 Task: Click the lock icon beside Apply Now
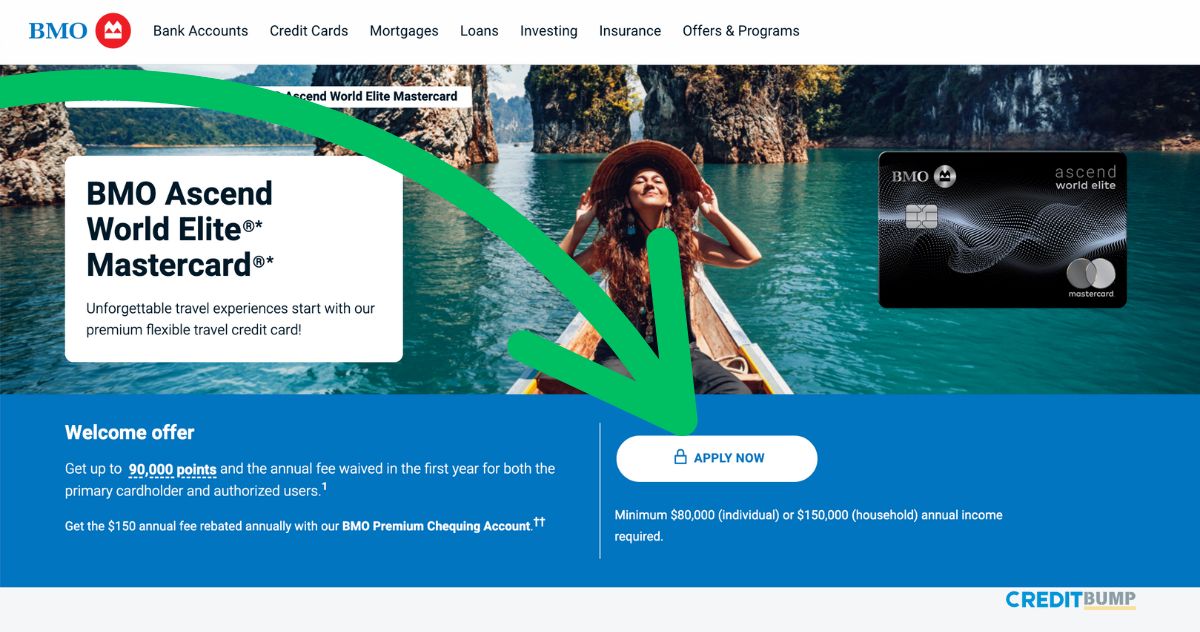coord(680,458)
